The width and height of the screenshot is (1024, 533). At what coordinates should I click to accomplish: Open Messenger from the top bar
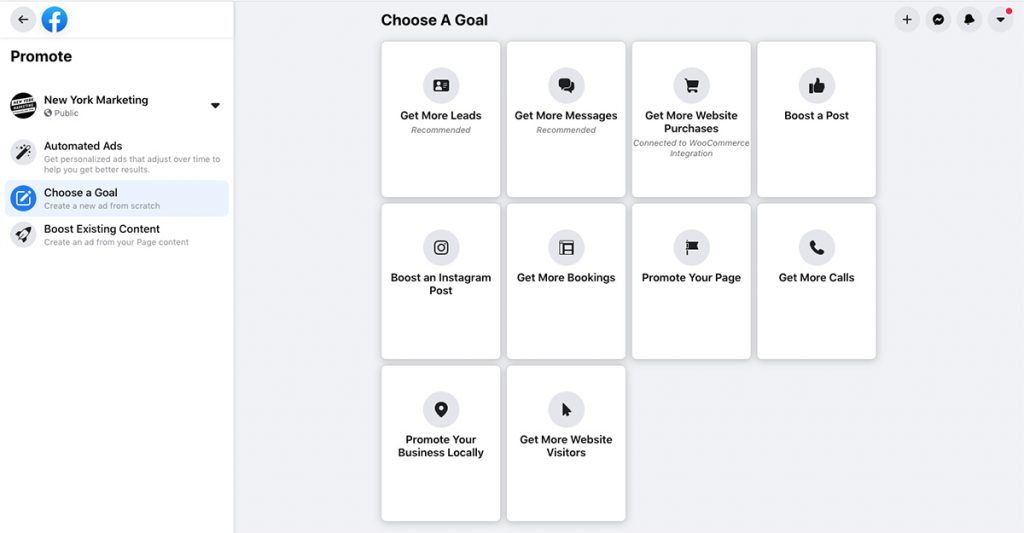(x=938, y=20)
